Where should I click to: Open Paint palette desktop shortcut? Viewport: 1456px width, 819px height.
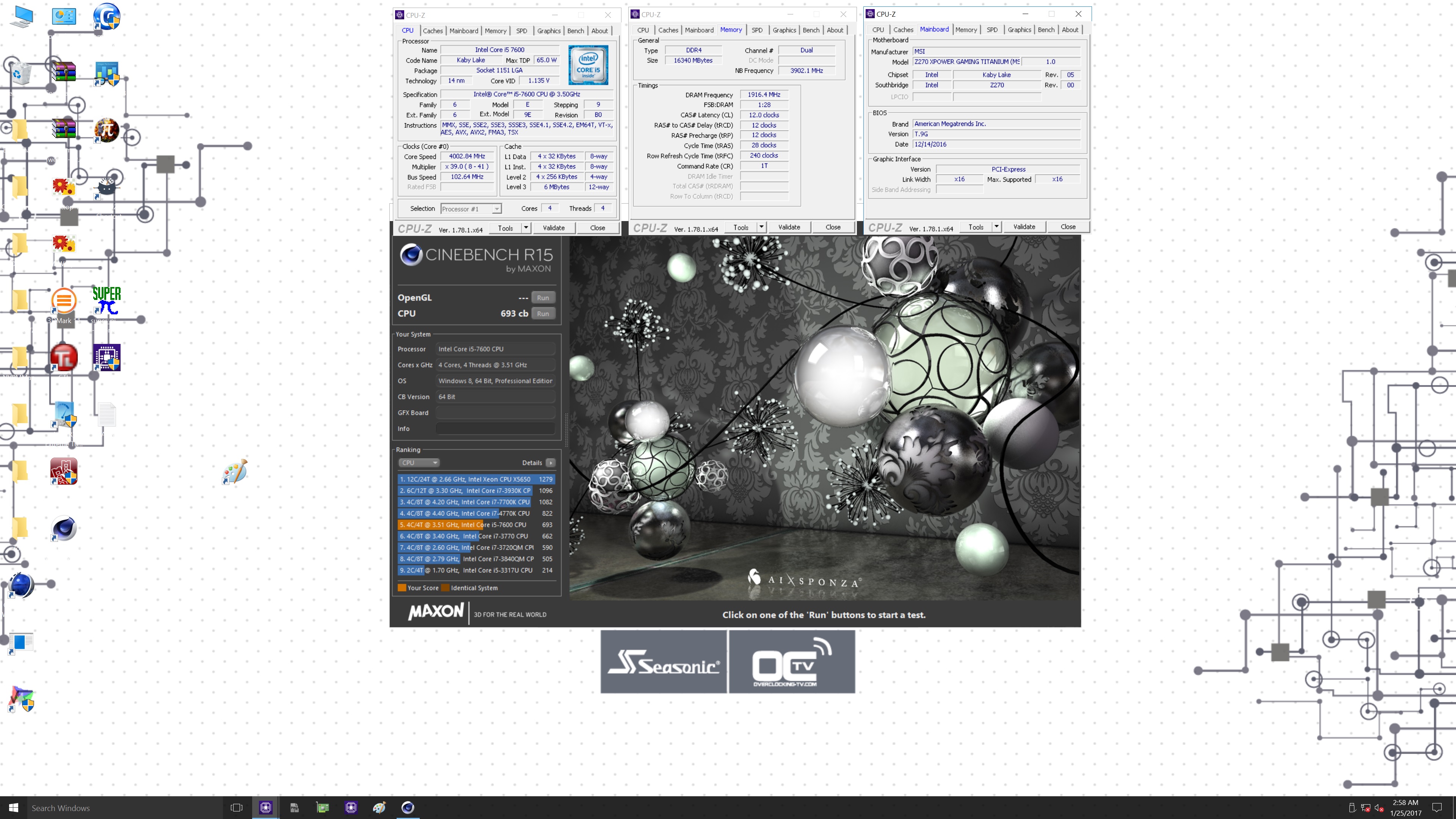(x=235, y=471)
